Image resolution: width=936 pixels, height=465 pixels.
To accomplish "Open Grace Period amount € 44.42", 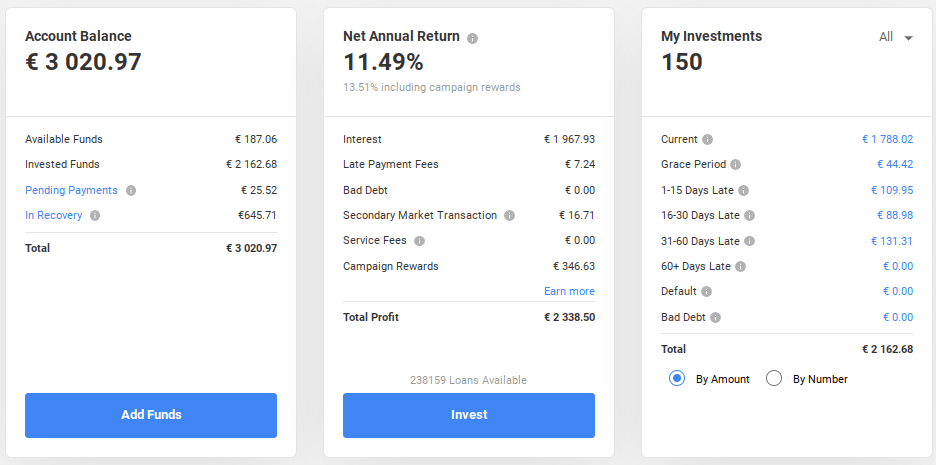I will click(895, 164).
